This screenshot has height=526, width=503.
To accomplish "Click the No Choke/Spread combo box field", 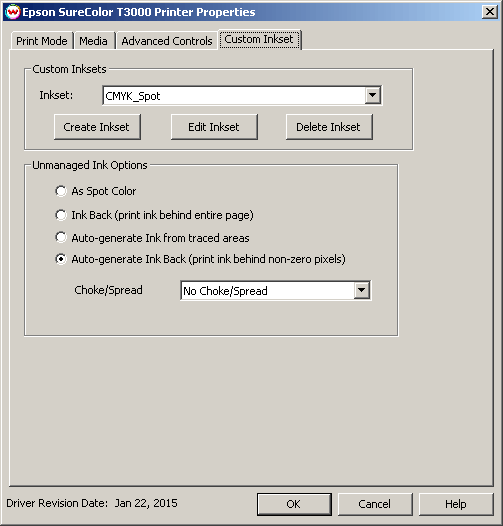I will pos(267,291).
